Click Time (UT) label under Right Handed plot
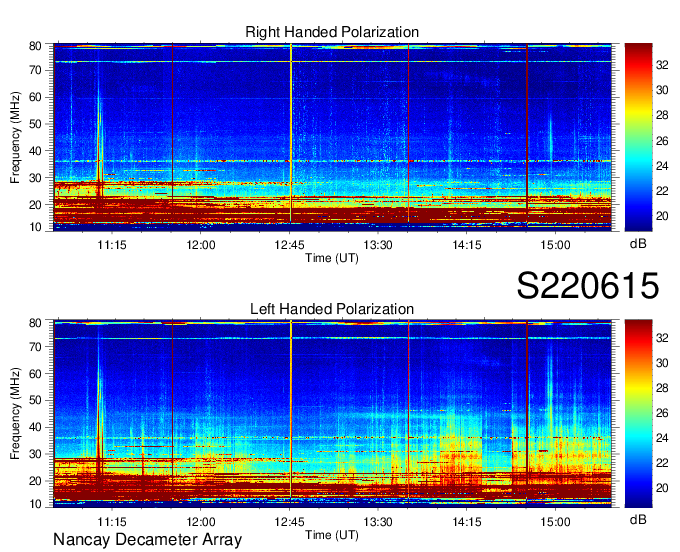The image size is (680, 552). coord(332,258)
